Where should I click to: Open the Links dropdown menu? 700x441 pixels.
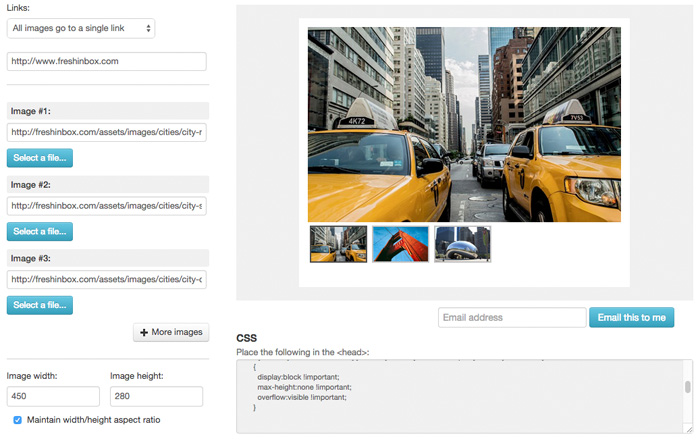[81, 29]
